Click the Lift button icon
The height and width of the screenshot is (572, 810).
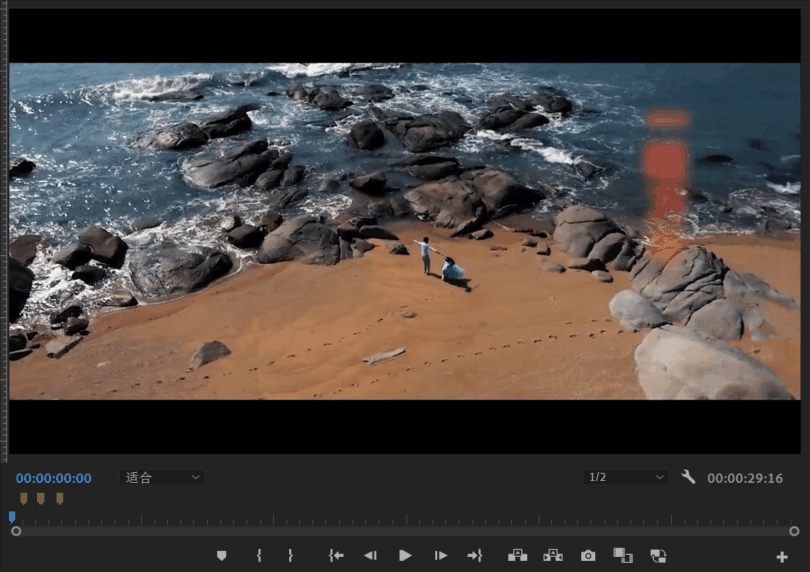pos(518,556)
